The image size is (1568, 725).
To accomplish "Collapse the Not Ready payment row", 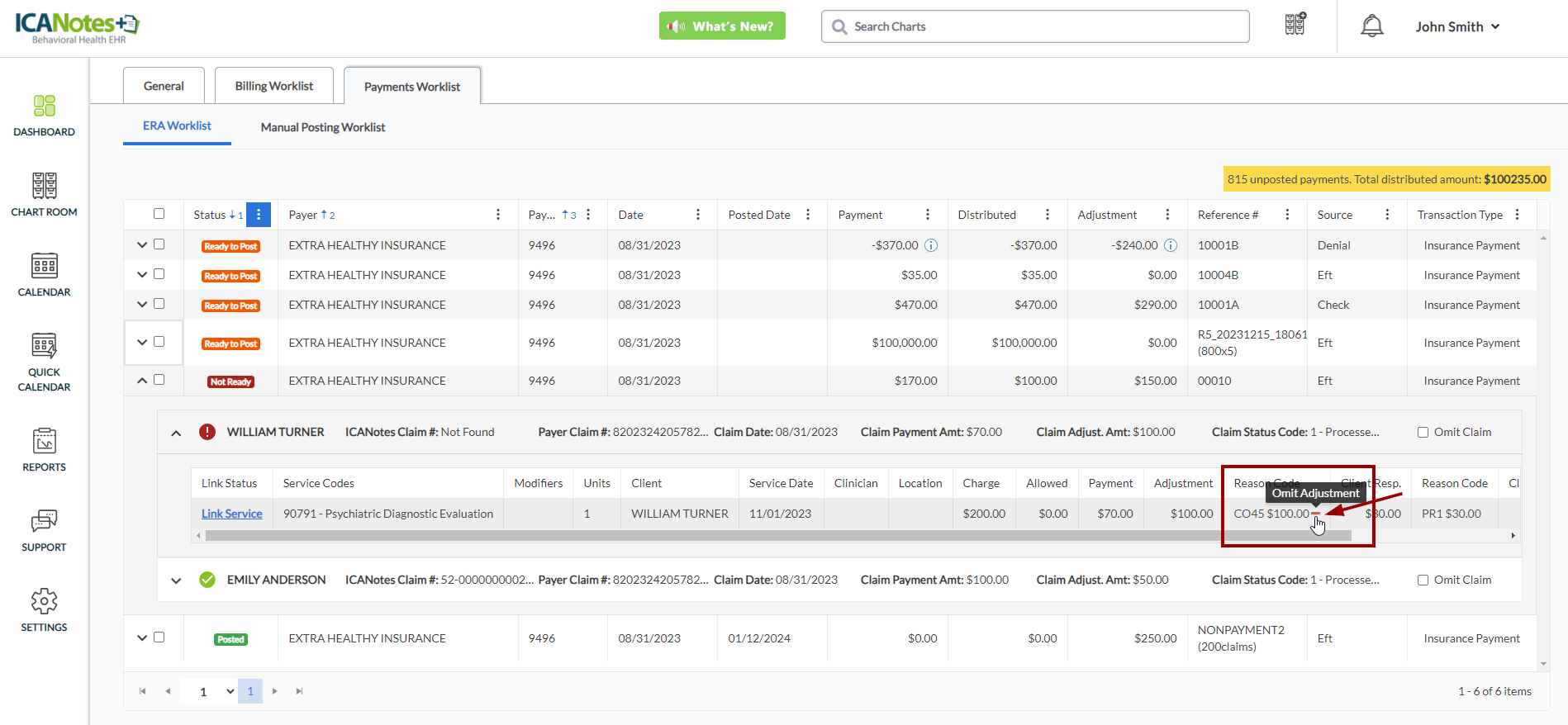I will click(x=142, y=380).
